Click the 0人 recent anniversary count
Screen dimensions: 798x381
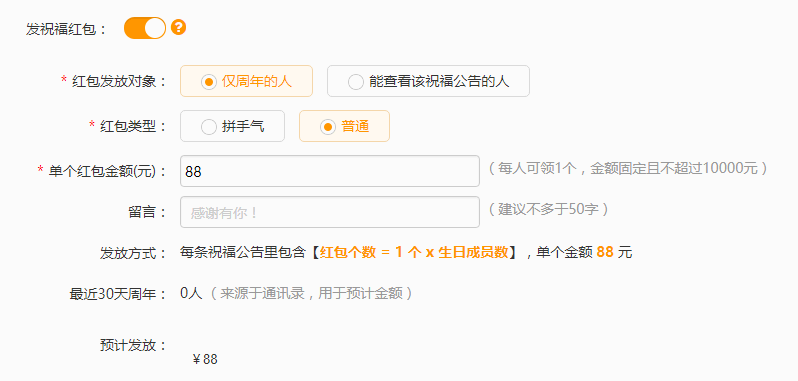pyautogui.click(x=191, y=293)
